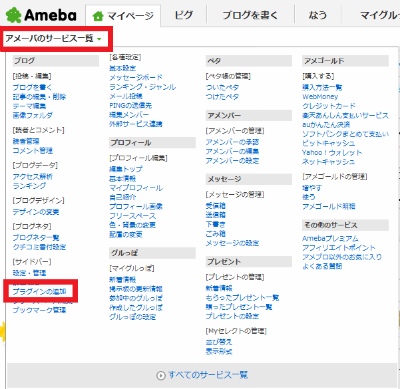The image size is (400, 389).
Task: Click the circle arrow icon beside すべてのサービス一覧
Action: [161, 375]
